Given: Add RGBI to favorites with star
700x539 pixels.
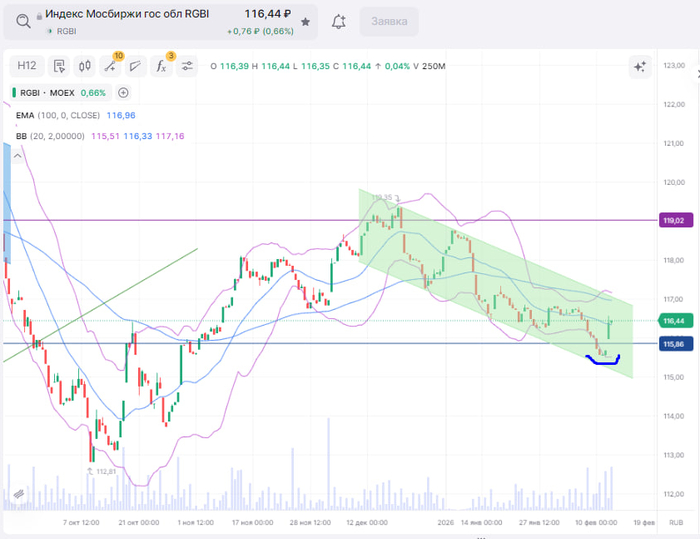Looking at the screenshot, I should point(305,21).
